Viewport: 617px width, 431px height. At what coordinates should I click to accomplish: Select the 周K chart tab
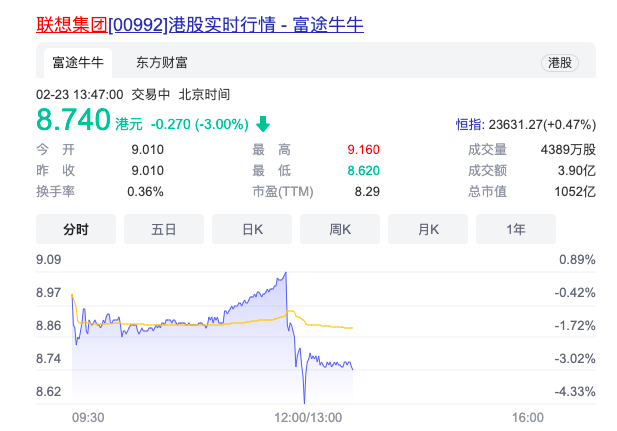[x=340, y=229]
